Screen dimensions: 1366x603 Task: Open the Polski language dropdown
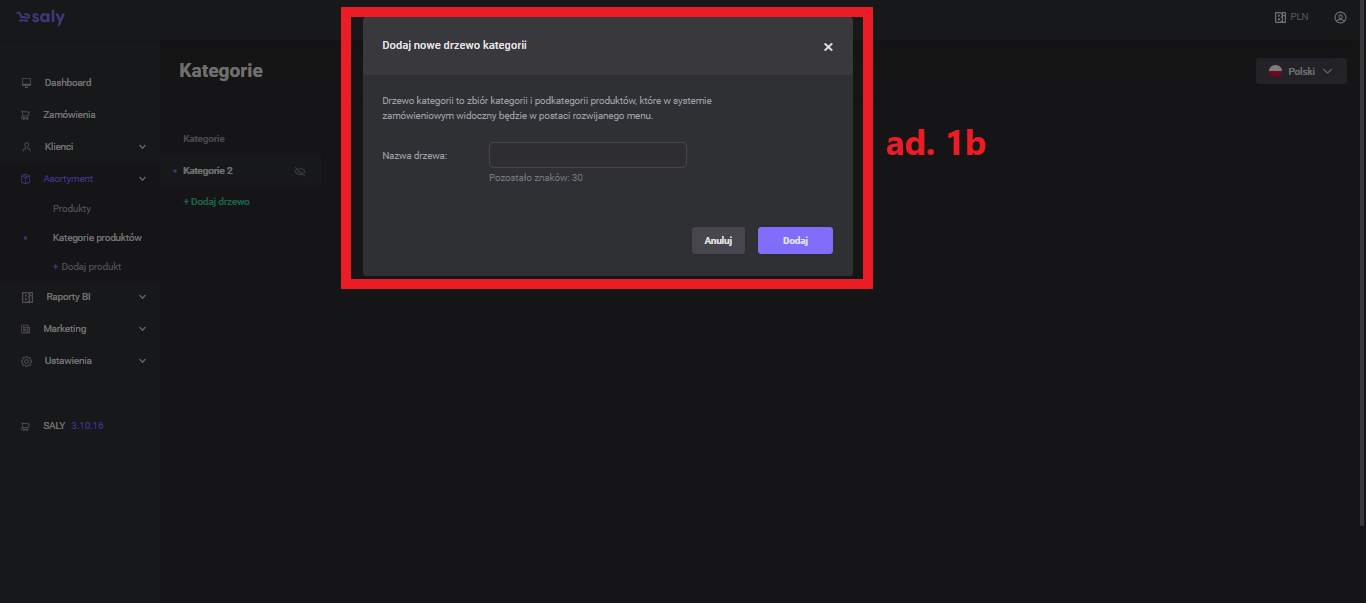tap(1301, 71)
